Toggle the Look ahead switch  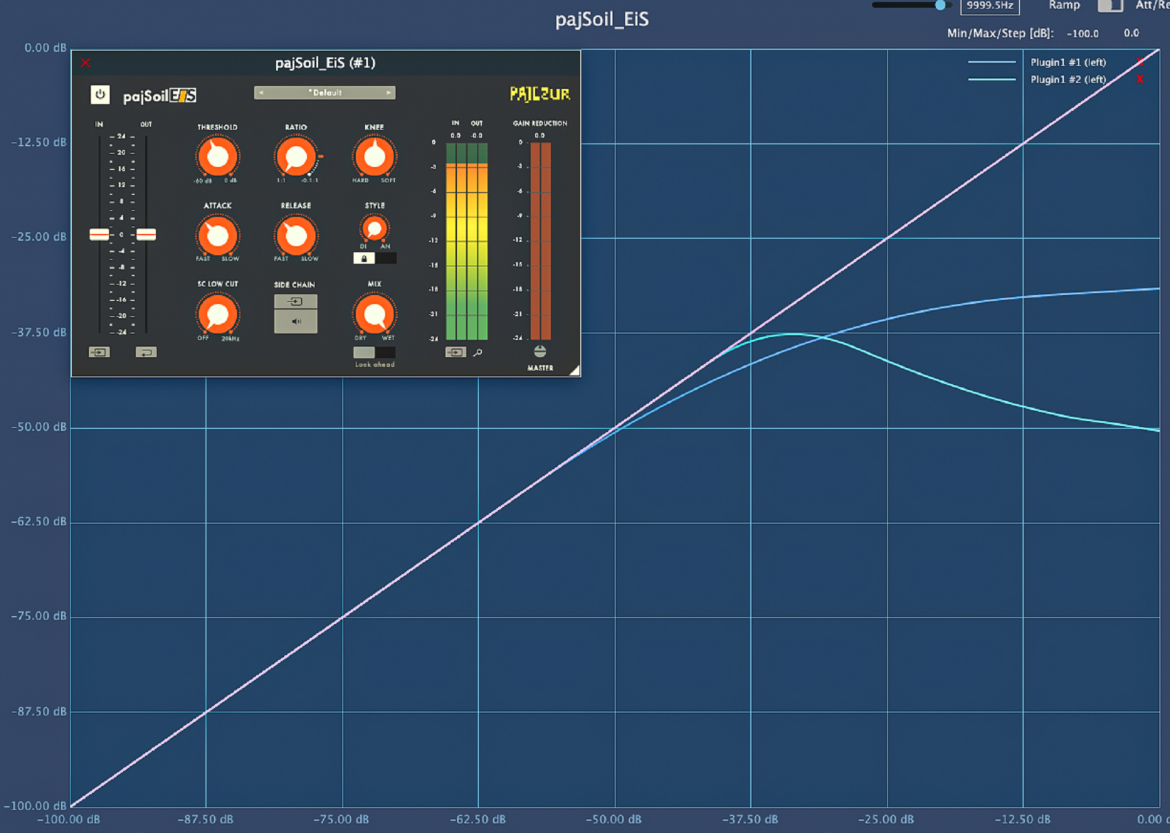point(375,352)
